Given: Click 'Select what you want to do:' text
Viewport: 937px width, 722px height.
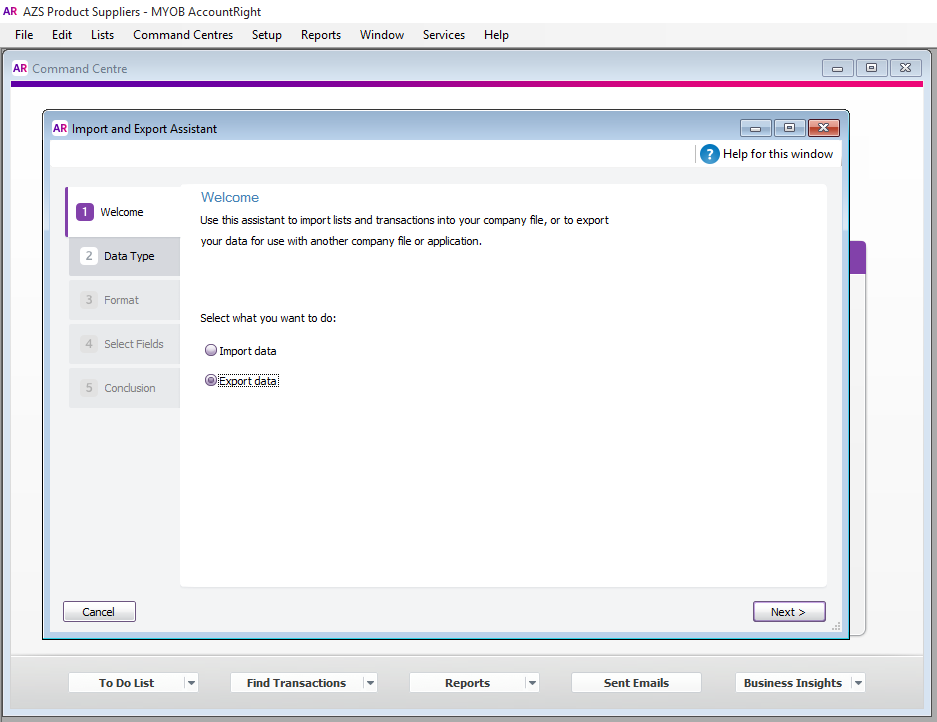Looking at the screenshot, I should pos(268,318).
